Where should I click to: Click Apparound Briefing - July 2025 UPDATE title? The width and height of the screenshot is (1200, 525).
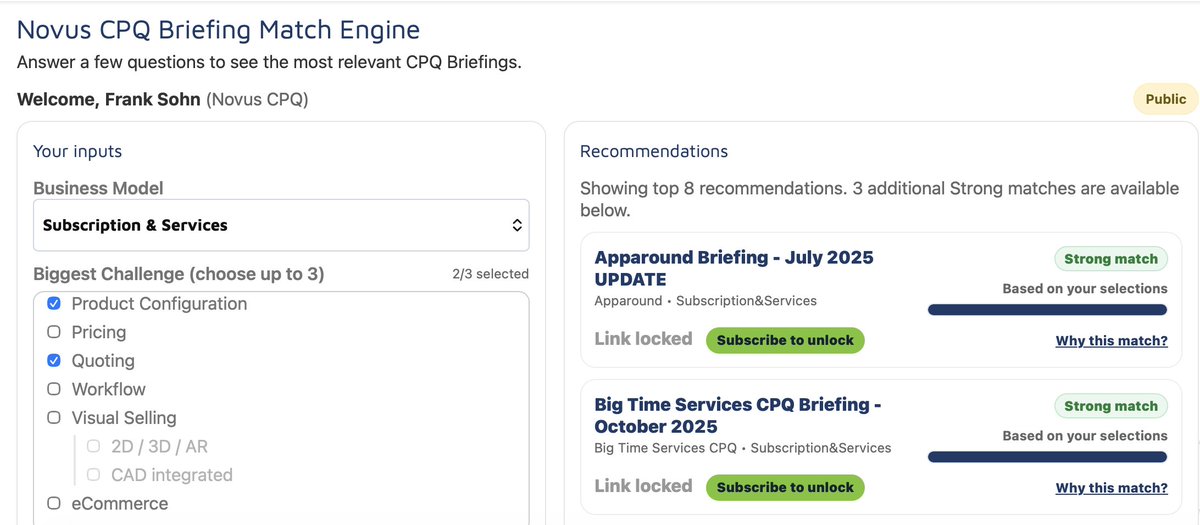point(734,268)
